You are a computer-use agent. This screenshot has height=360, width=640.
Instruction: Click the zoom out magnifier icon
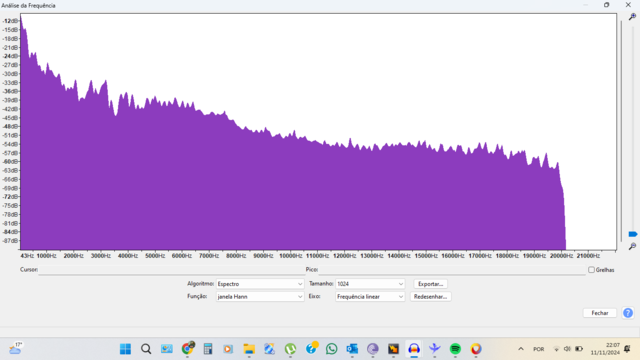632,247
